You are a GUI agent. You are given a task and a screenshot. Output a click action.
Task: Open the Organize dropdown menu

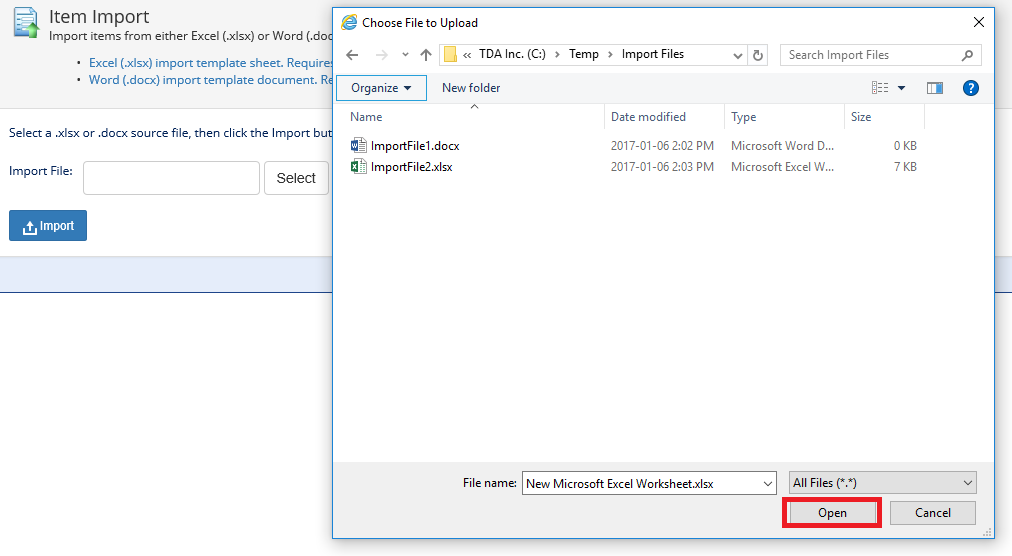(381, 88)
